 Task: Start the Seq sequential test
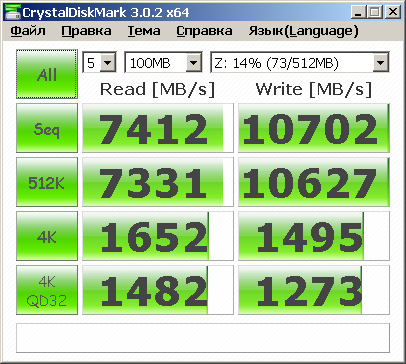[x=47, y=128]
